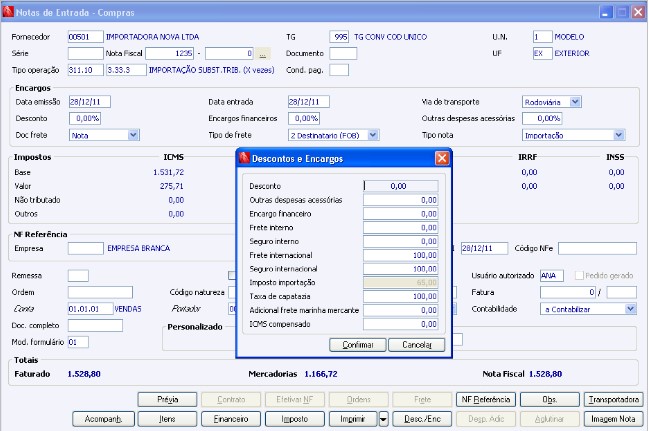Click the ICMS compensado amount field
Image resolution: width=649 pixels, height=431 pixels.
(x=401, y=324)
